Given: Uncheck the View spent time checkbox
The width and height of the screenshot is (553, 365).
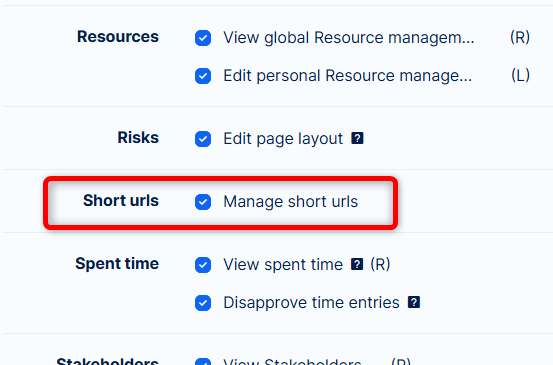Looking at the screenshot, I should tap(203, 264).
